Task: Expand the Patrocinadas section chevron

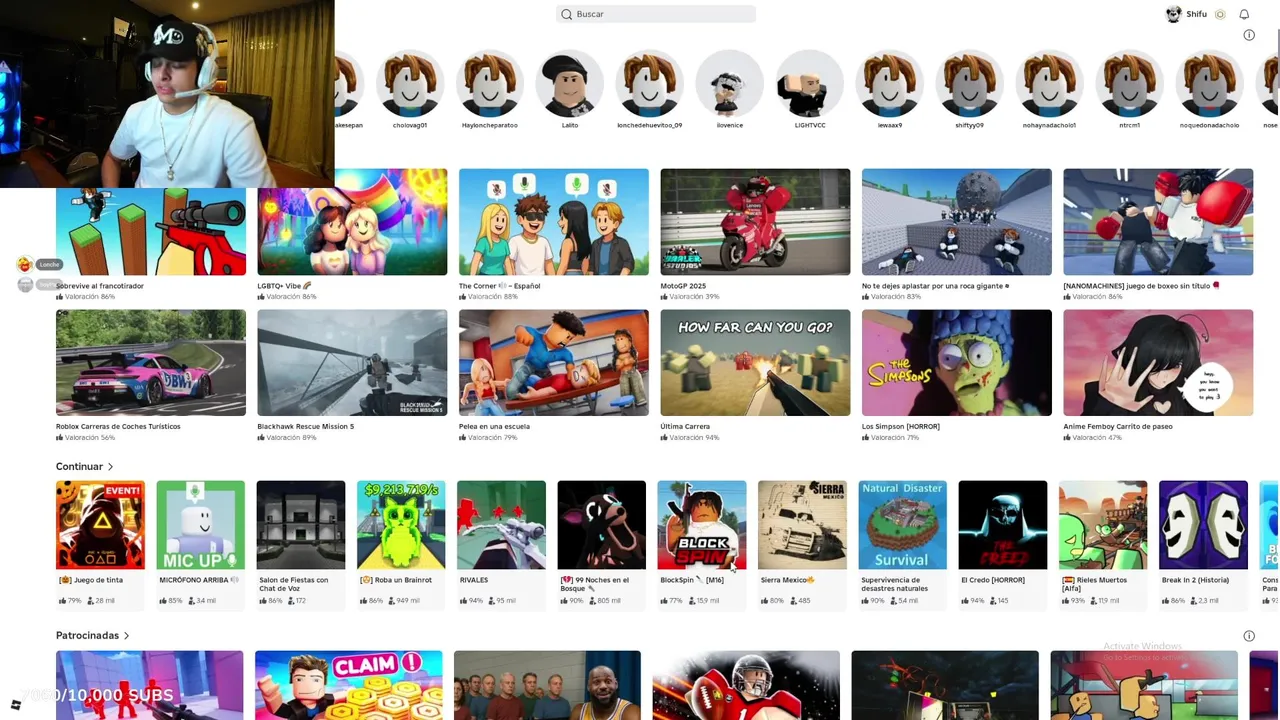Action: 126,636
